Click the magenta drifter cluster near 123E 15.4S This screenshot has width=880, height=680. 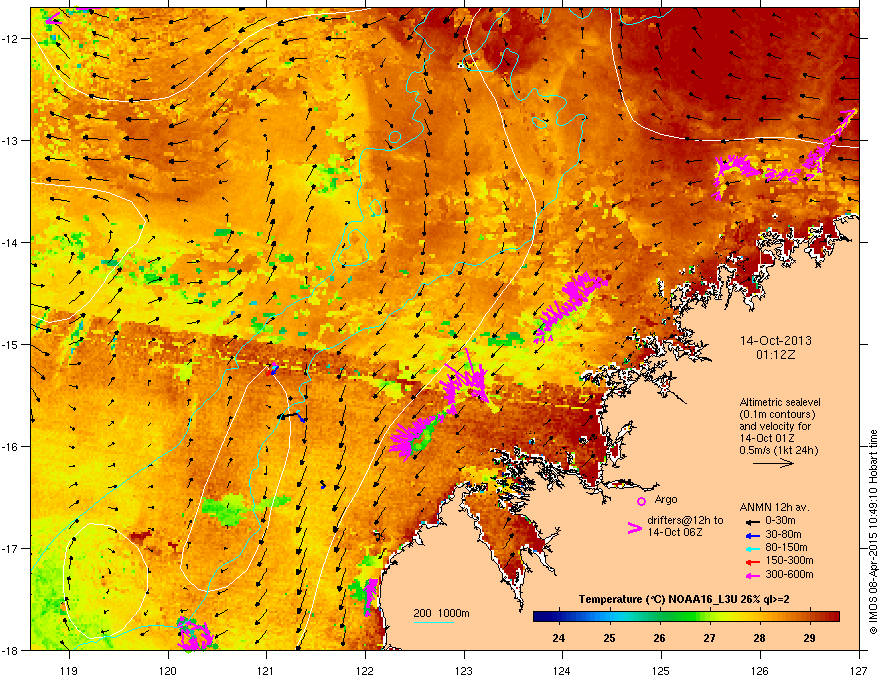(467, 381)
